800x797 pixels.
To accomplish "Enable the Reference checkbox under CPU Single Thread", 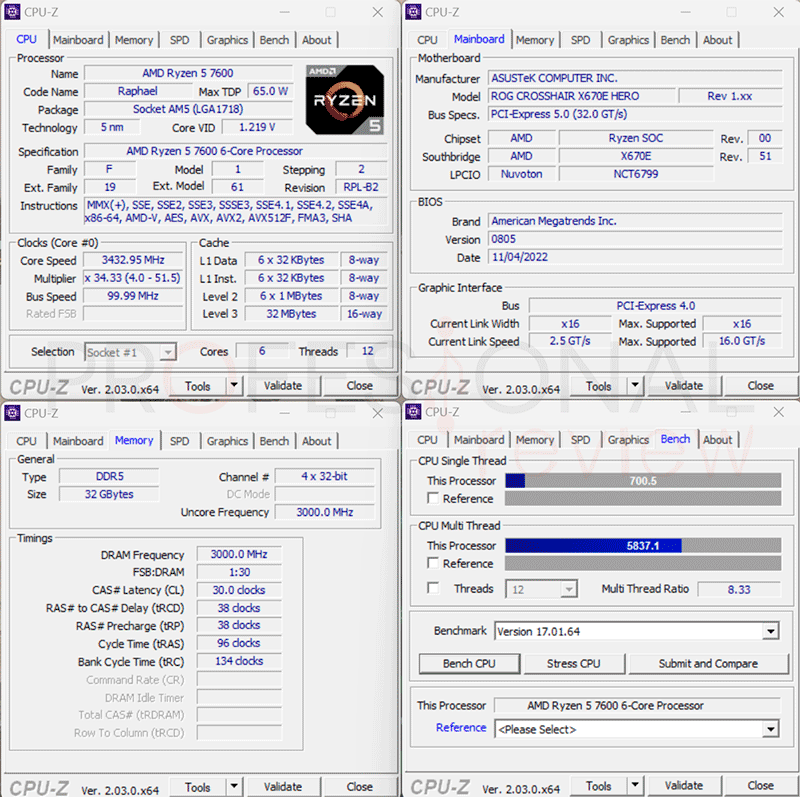I will point(433,498).
